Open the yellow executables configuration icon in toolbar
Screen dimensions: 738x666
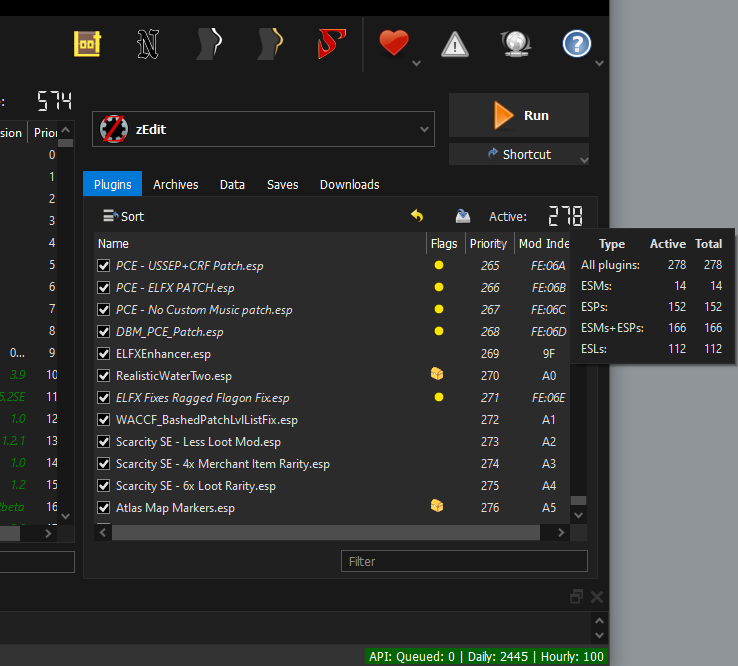click(x=88, y=44)
